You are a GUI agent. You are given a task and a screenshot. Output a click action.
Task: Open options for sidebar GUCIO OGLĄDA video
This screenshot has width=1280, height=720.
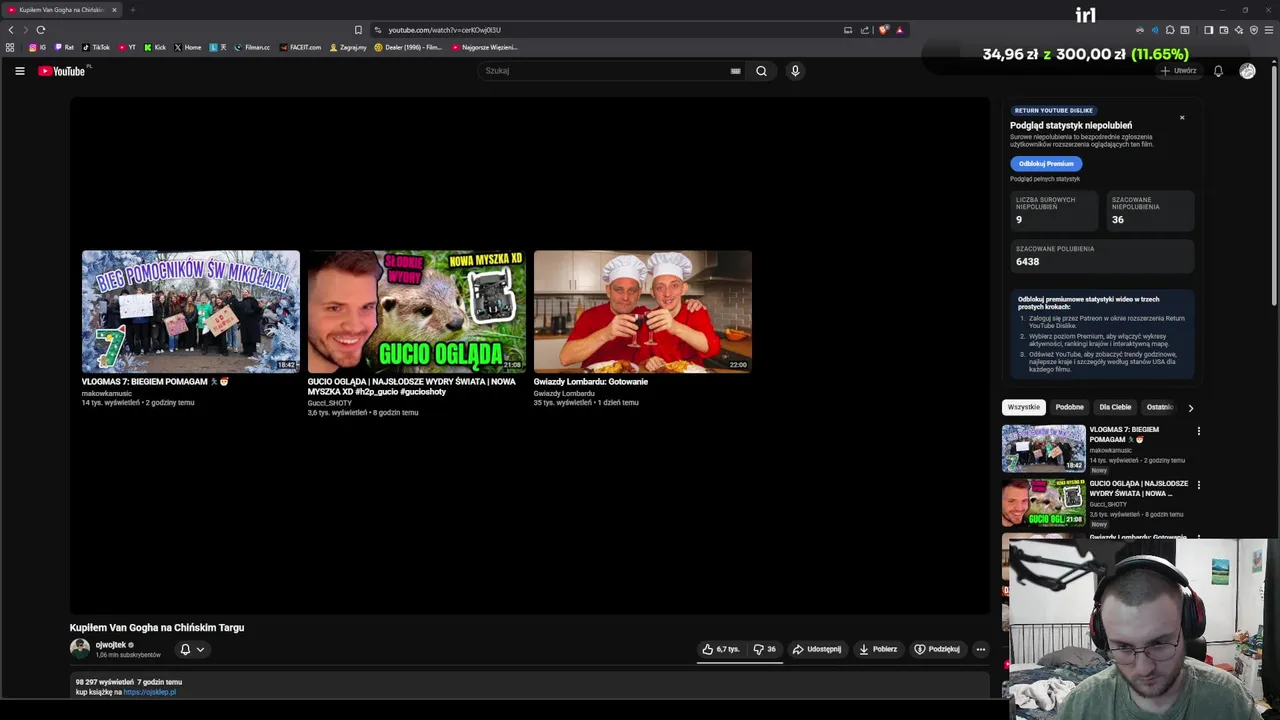1199,485
